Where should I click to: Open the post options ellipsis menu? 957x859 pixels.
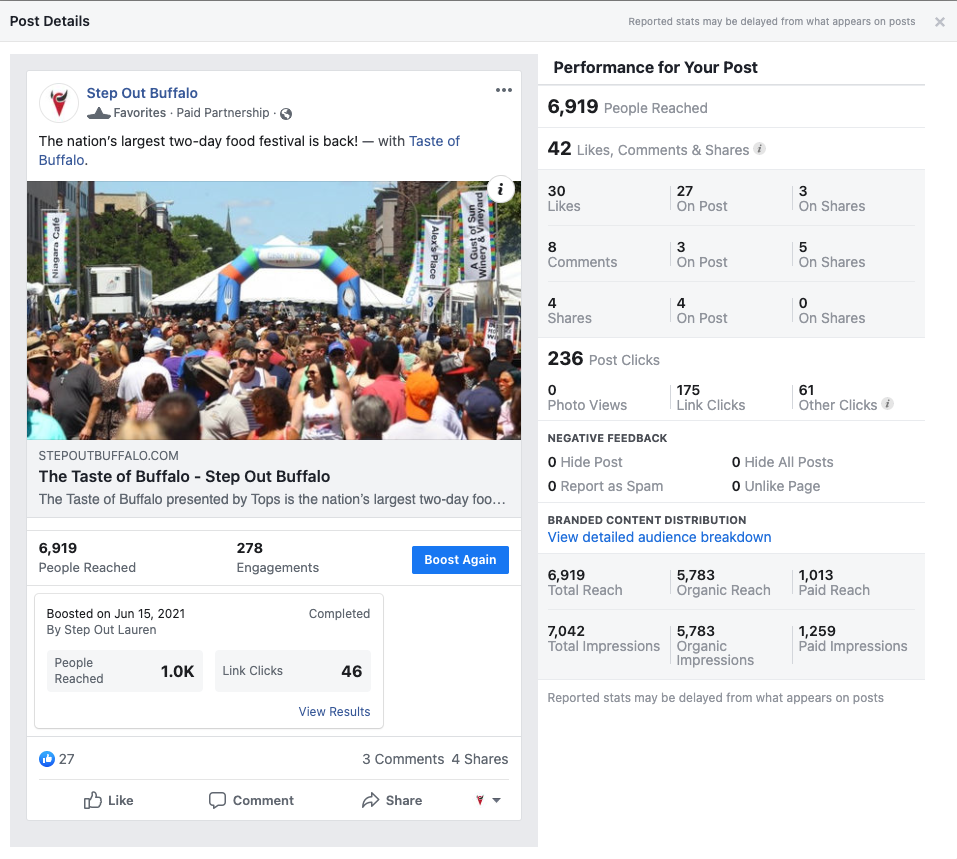(504, 90)
